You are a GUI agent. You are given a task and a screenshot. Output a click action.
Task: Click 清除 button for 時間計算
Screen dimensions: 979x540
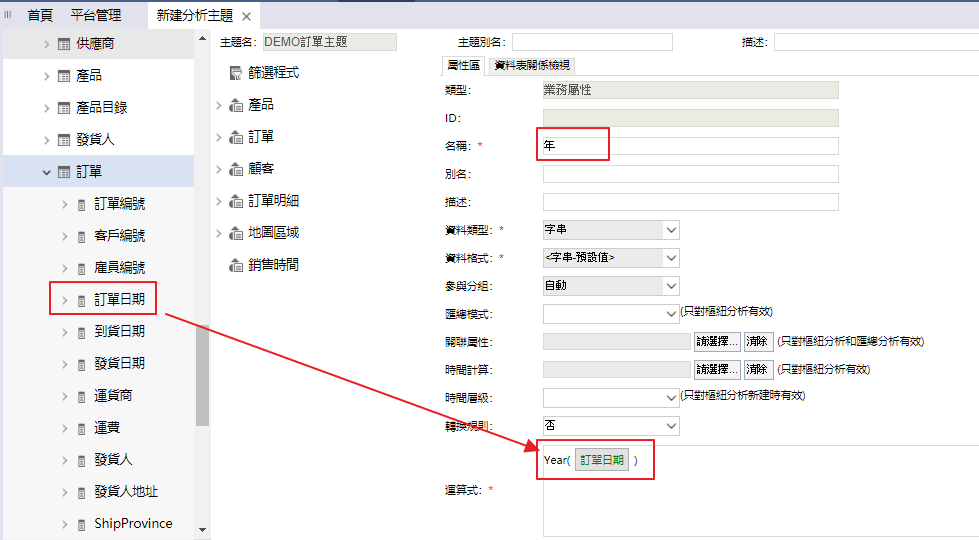(758, 370)
